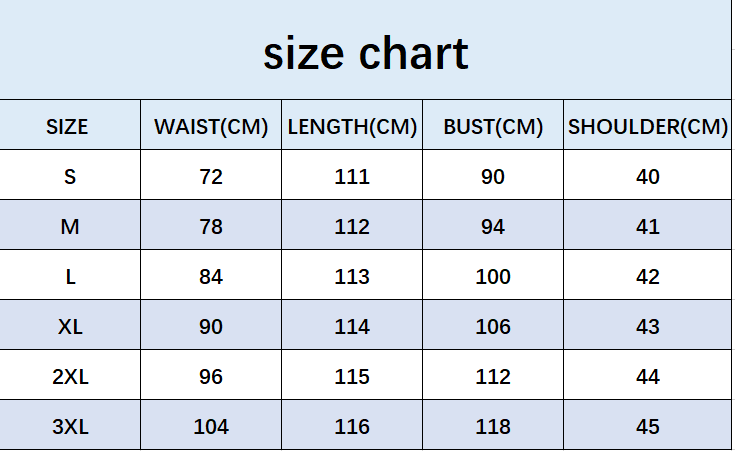Select shoulder value 43 for size XL

648,327
